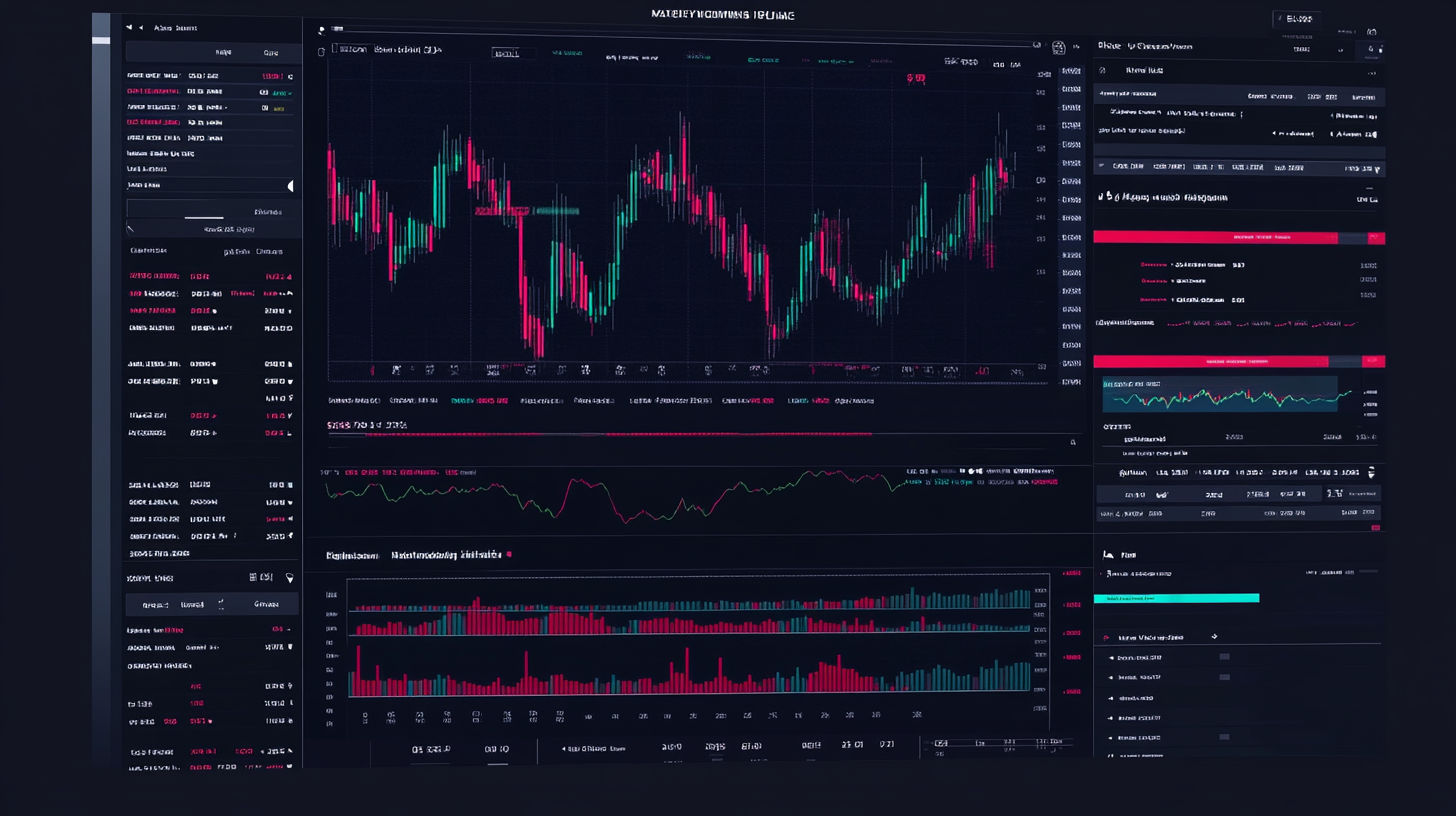Select the grid-view icon near the order form

[x=252, y=578]
